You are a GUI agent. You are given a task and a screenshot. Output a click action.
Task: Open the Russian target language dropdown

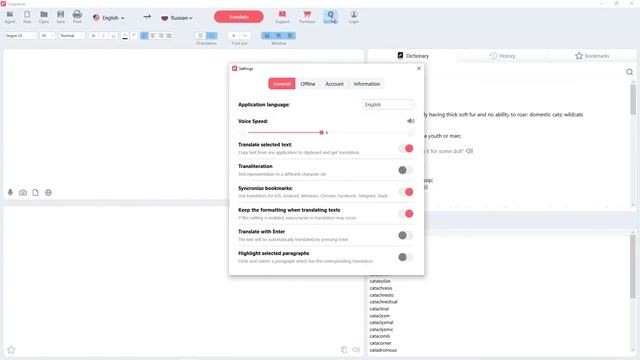point(177,18)
